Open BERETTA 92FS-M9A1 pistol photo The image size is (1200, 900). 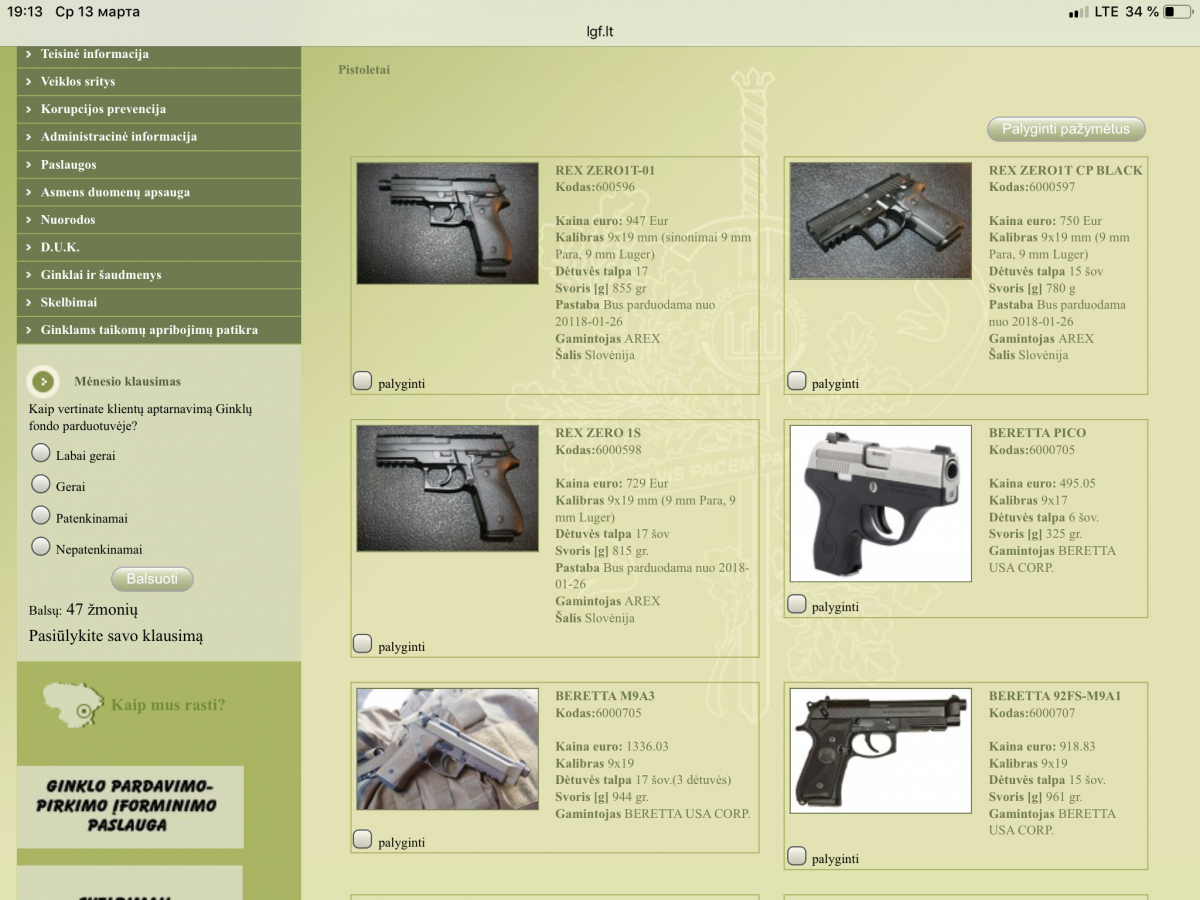(881, 751)
